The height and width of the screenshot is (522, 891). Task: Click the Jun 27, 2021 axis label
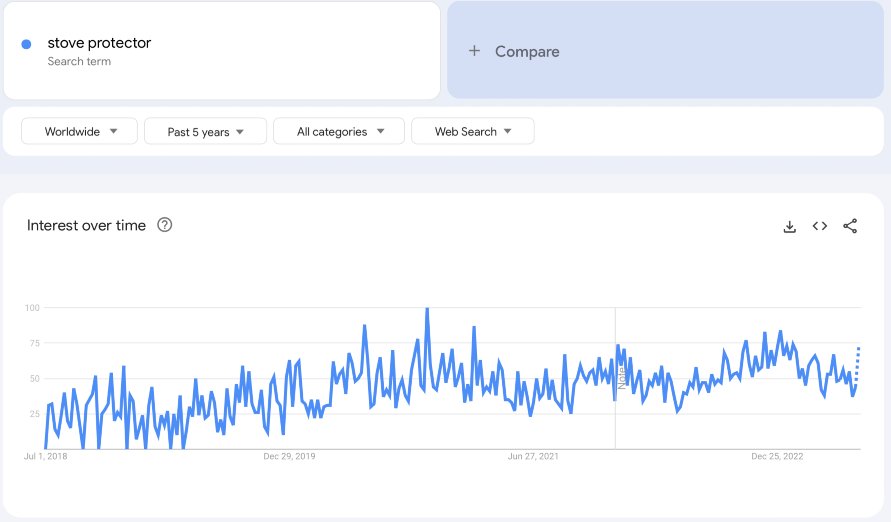(533, 456)
